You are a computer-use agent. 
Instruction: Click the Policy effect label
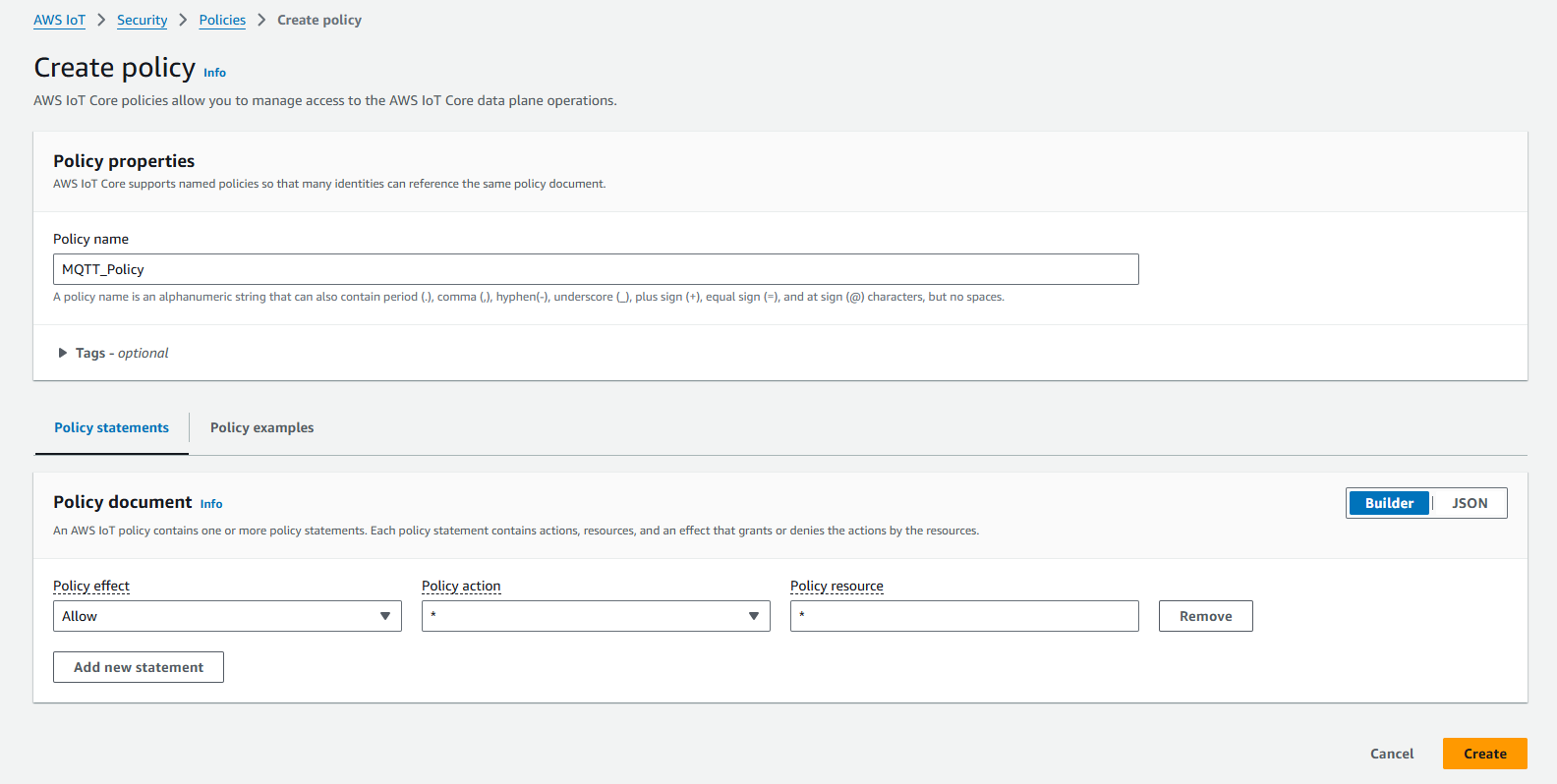[x=91, y=586]
